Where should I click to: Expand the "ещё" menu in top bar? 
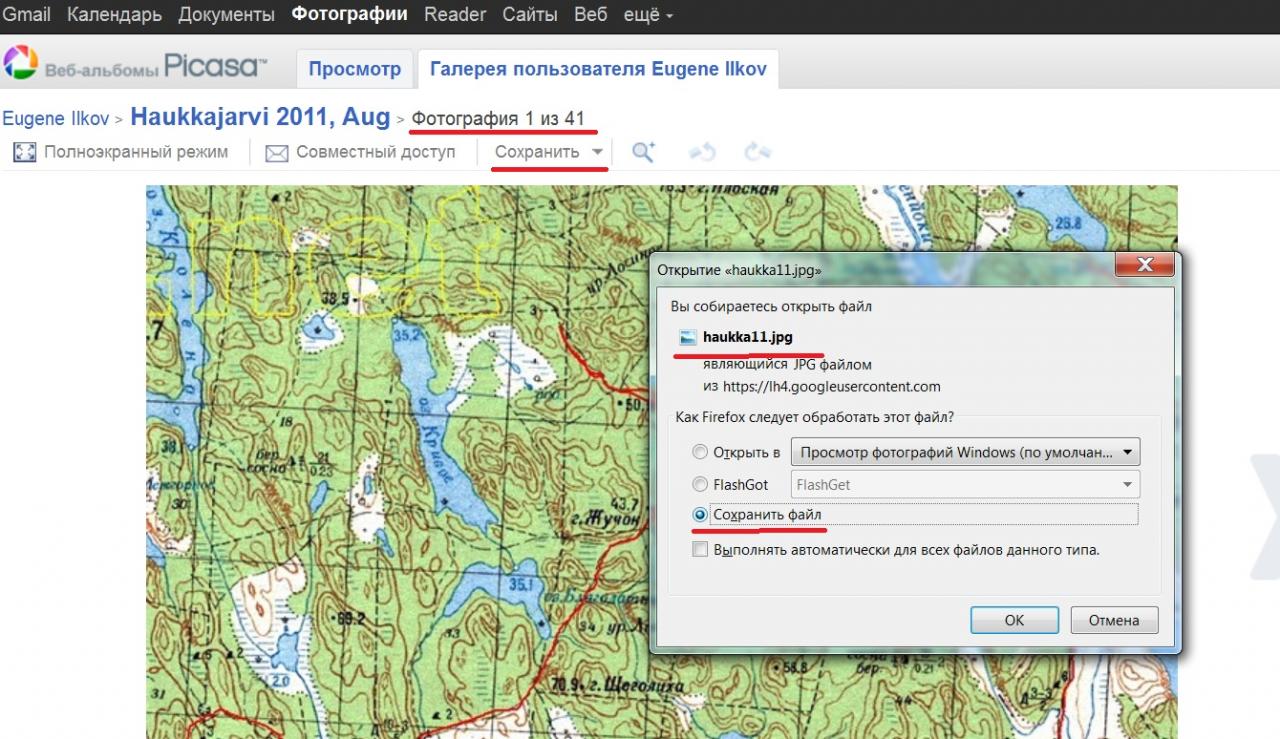649,15
